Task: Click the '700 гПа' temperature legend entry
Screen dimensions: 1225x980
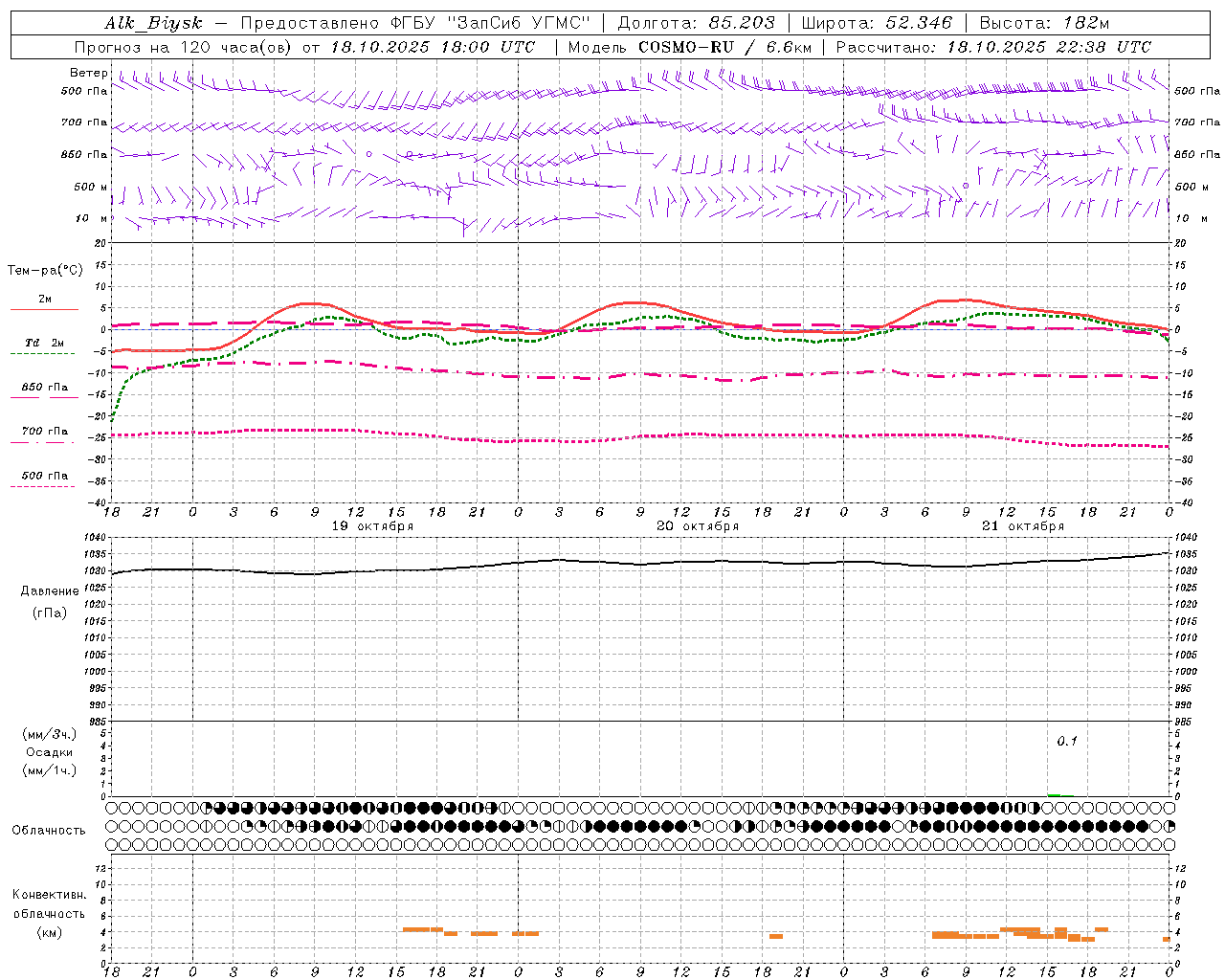Action: point(45,432)
